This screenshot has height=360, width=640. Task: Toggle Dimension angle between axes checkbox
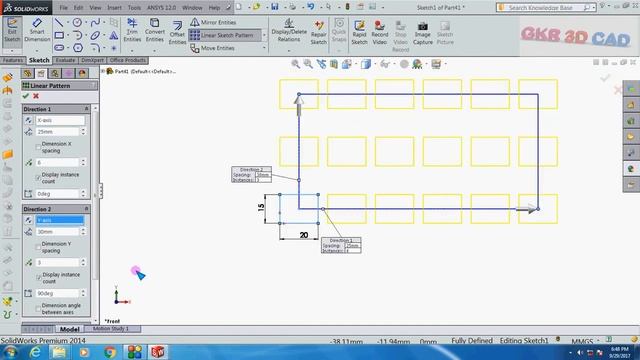(x=38, y=309)
